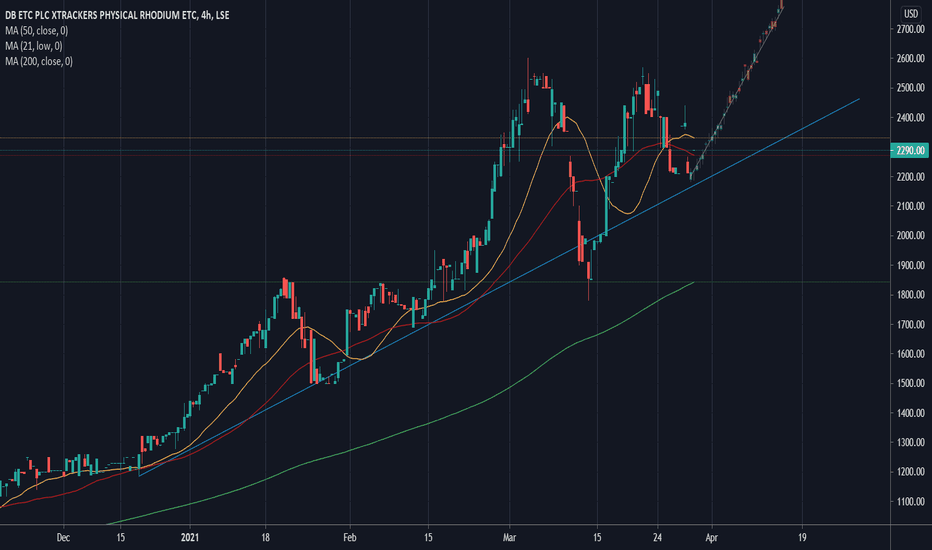Click the 2600.00 price axis label
The width and height of the screenshot is (932, 550).
point(911,58)
